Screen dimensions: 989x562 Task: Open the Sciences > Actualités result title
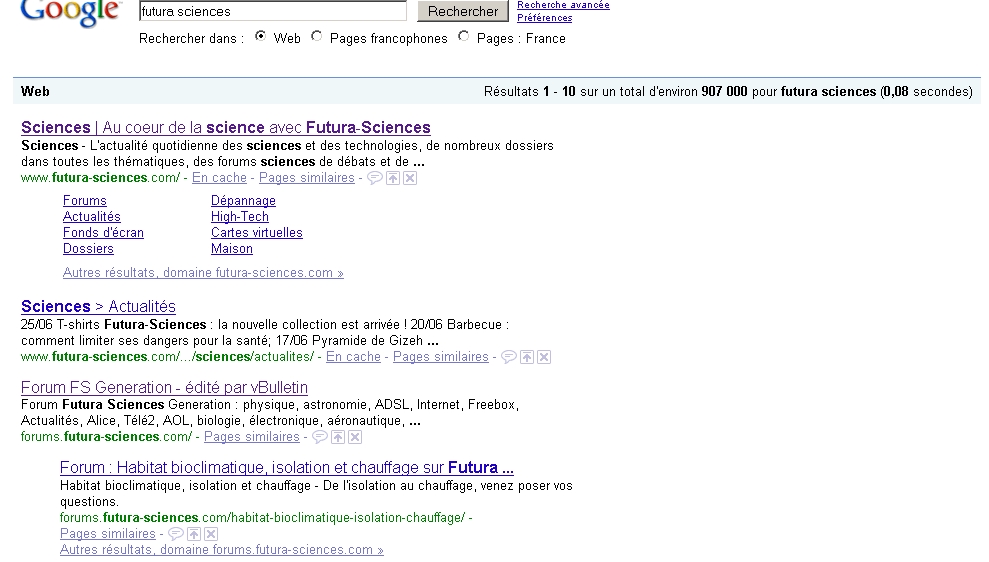(98, 307)
